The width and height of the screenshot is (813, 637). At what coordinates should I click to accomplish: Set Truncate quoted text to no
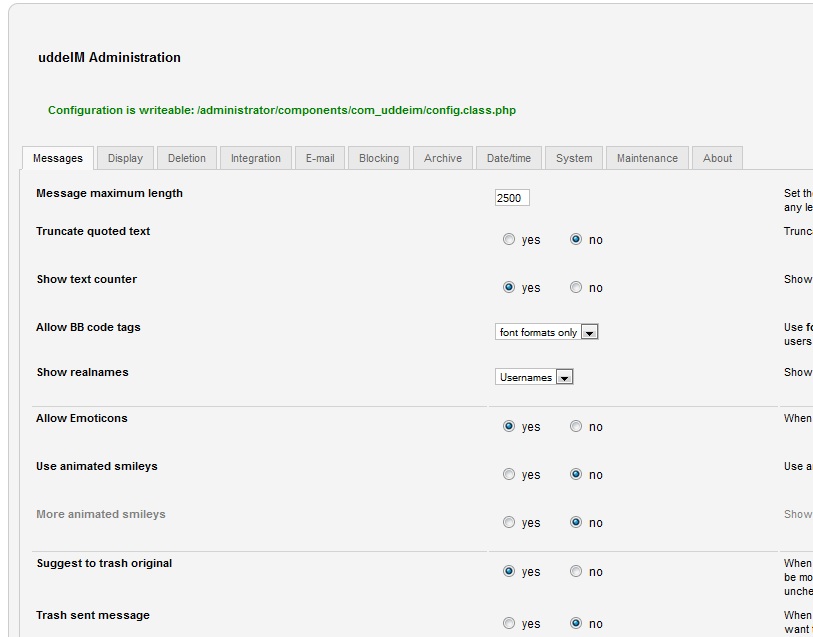[x=576, y=239]
